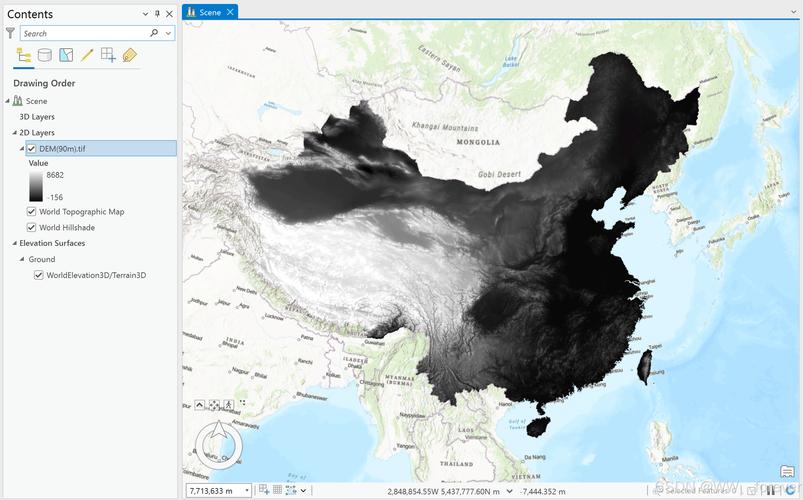Collapse the Elevation Surfaces group
Image resolution: width=803 pixels, height=500 pixels.
pos(15,243)
